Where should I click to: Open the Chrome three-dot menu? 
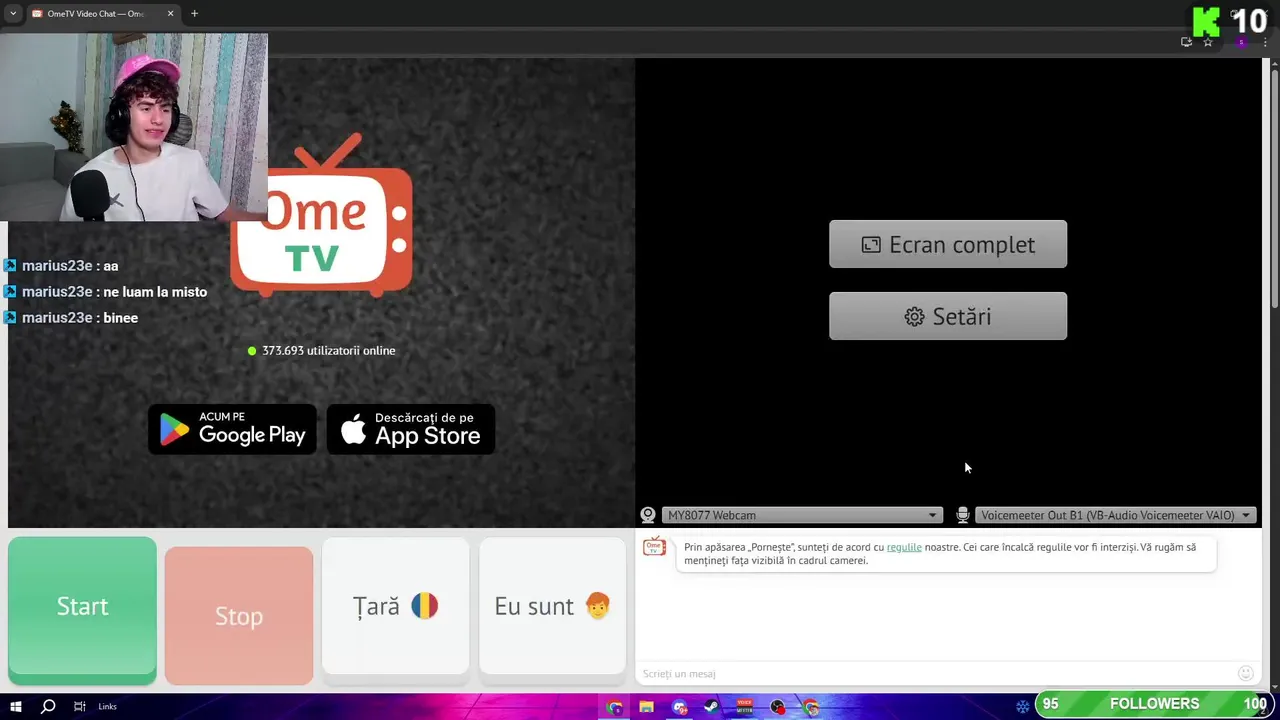point(1265,42)
